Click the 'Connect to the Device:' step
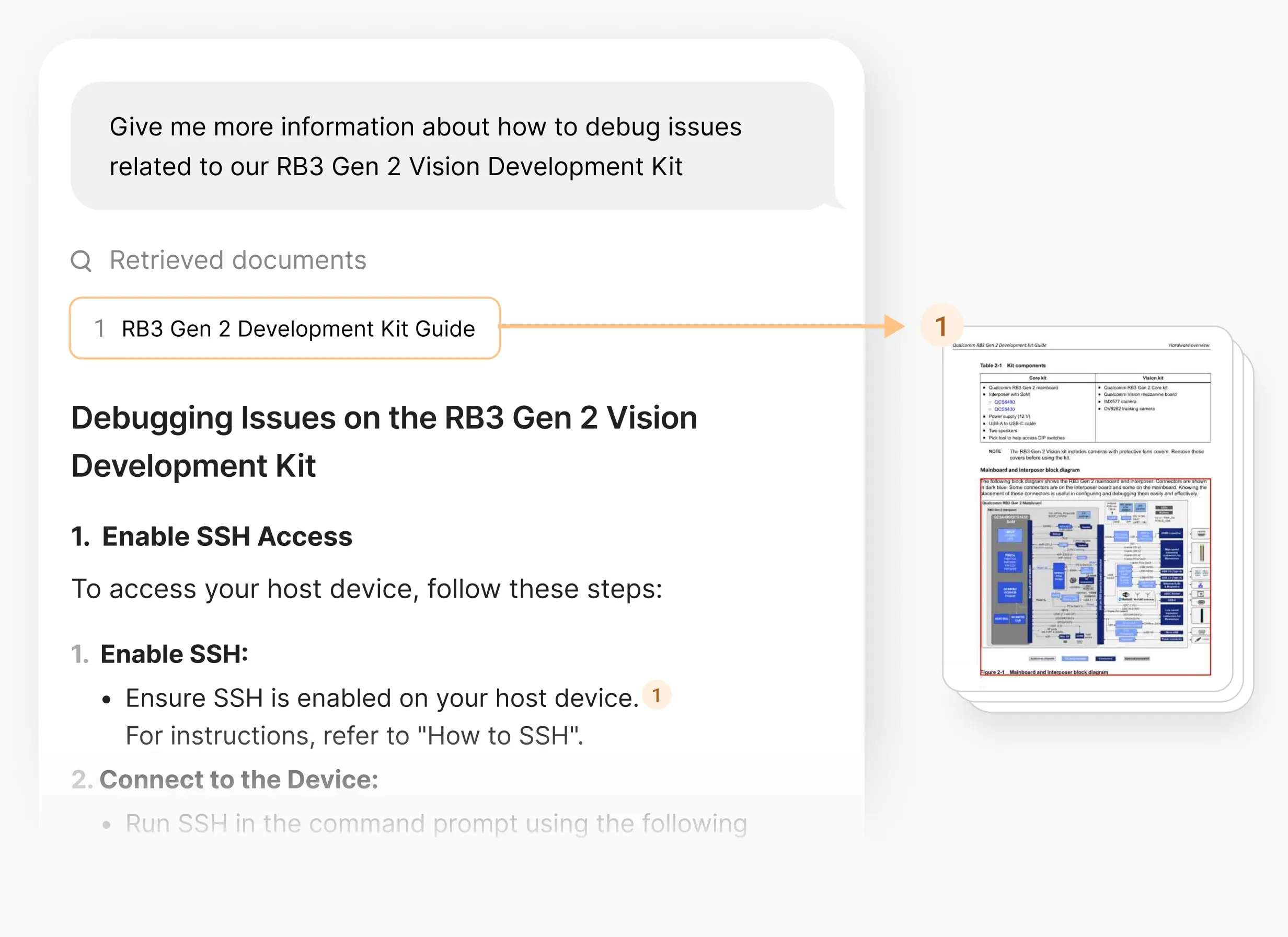1288x937 pixels. point(238,779)
